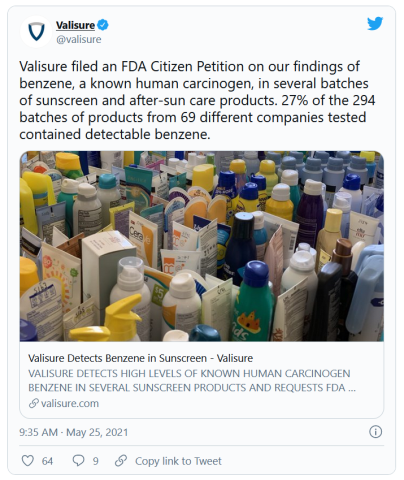Click the valisure.com domain text
Screen dimensions: 404x480
70,403
